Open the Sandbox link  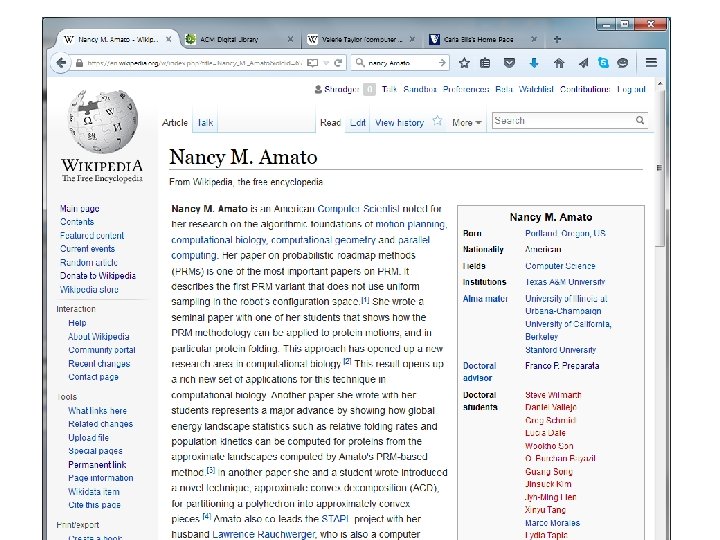pyautogui.click(x=420, y=89)
